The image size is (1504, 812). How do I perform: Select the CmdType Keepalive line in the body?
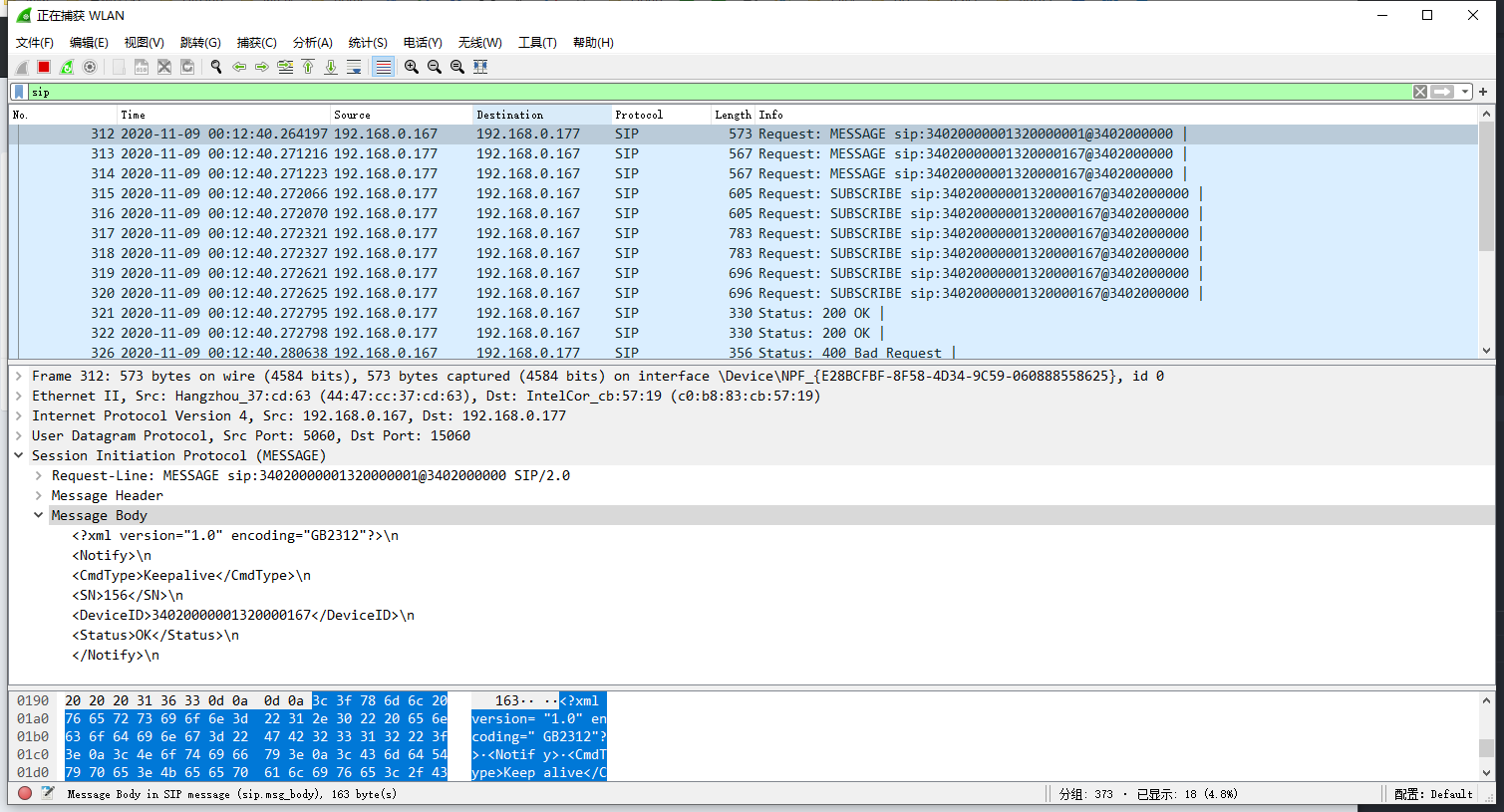(x=191, y=575)
